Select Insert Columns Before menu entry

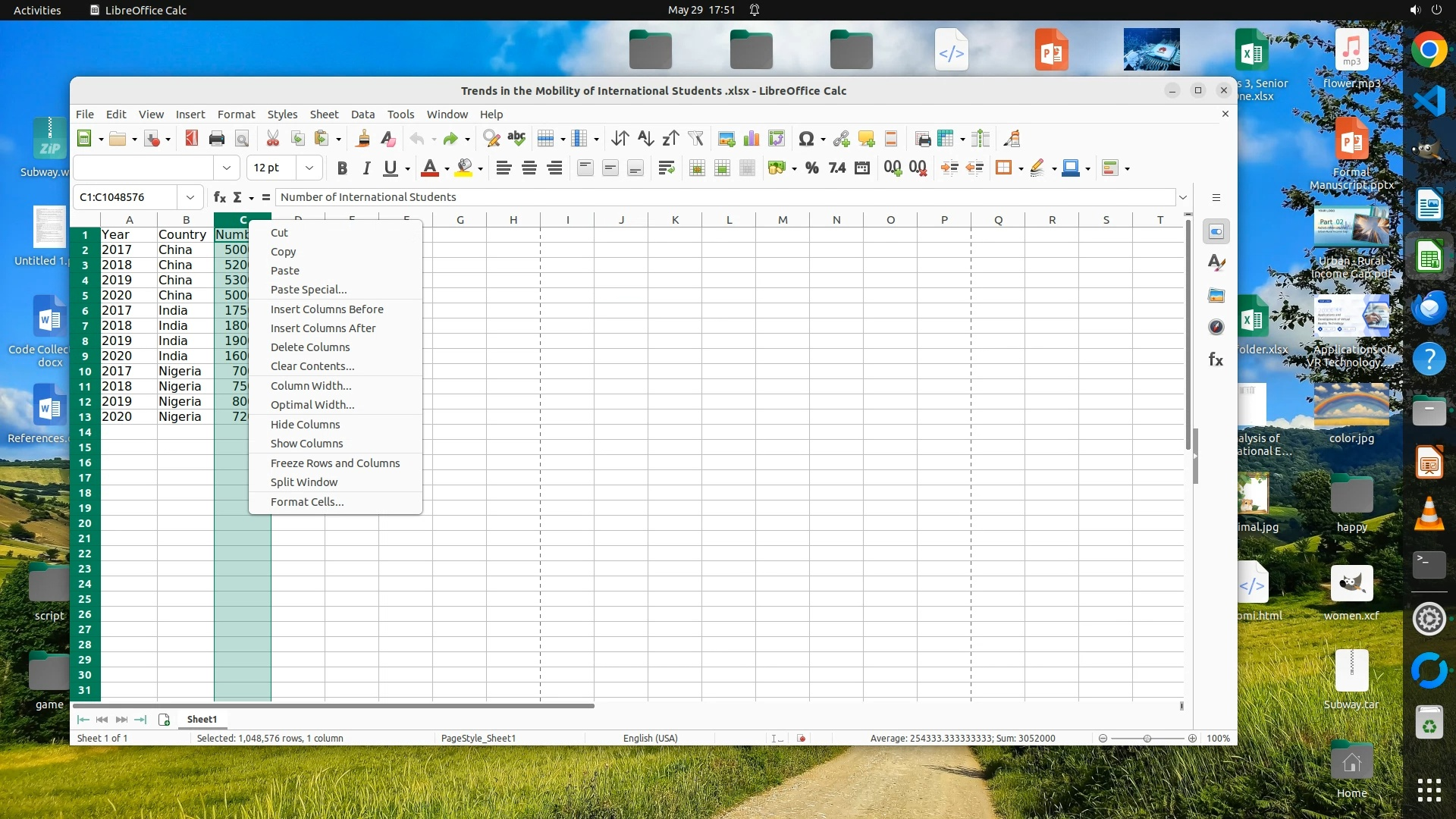(327, 309)
